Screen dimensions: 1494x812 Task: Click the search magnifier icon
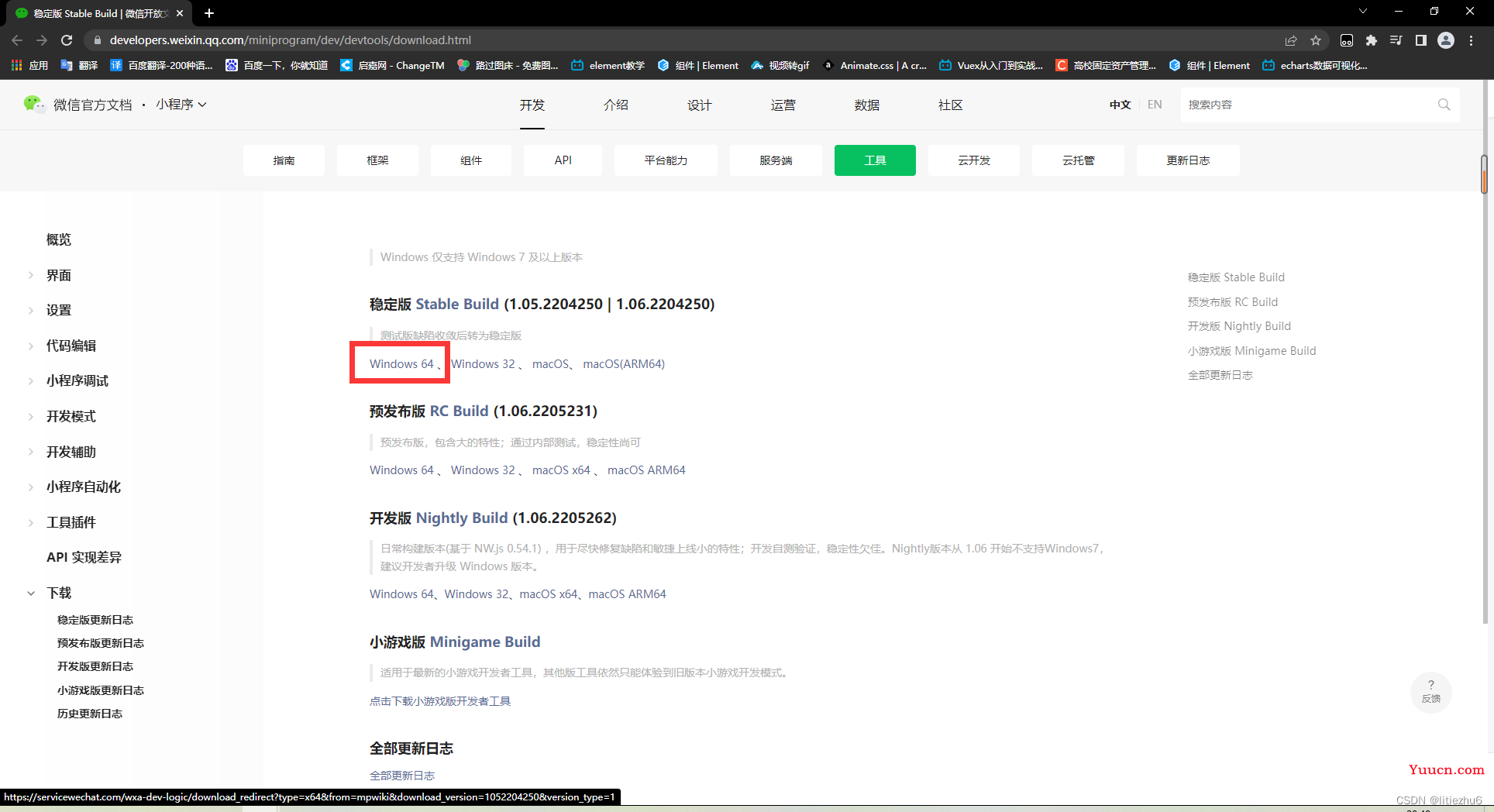pyautogui.click(x=1444, y=105)
